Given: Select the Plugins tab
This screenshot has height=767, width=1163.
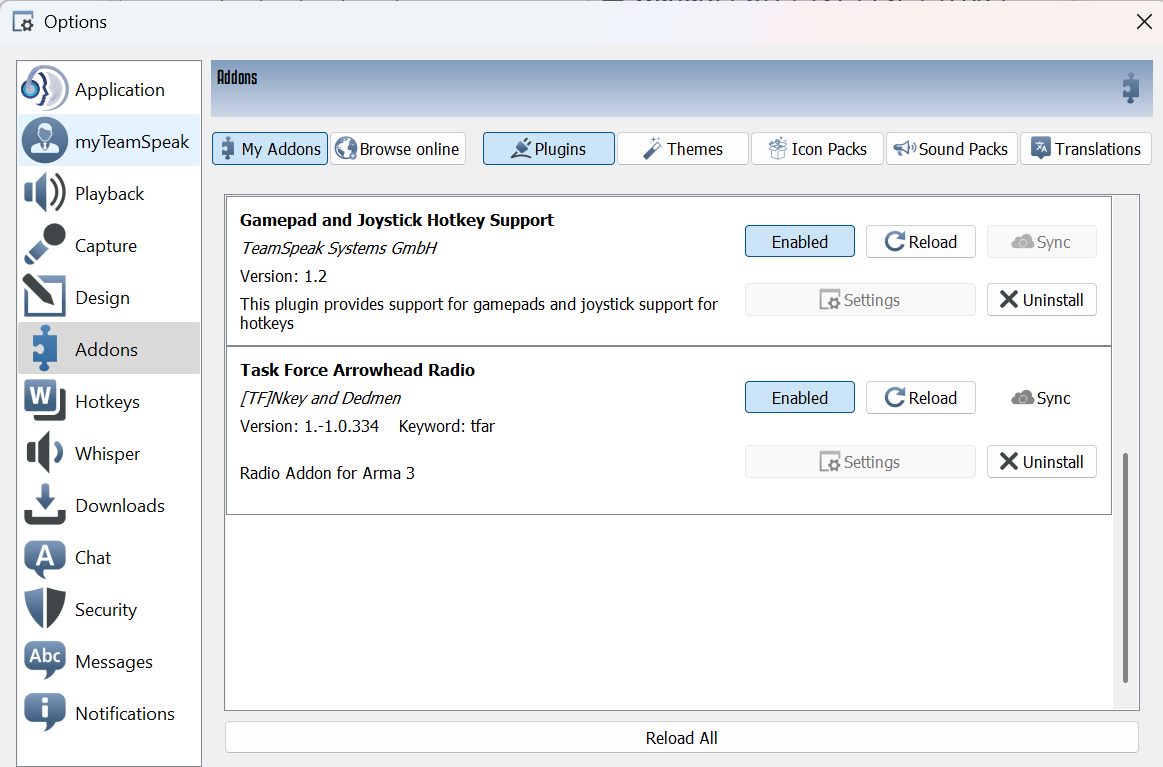Looking at the screenshot, I should point(549,148).
